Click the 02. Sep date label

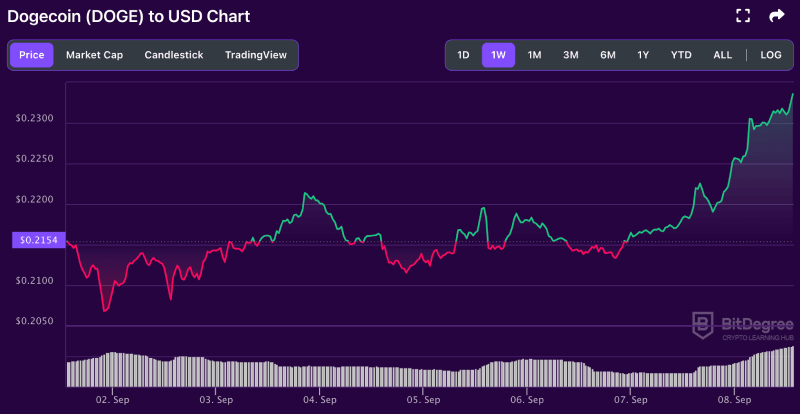pos(112,399)
